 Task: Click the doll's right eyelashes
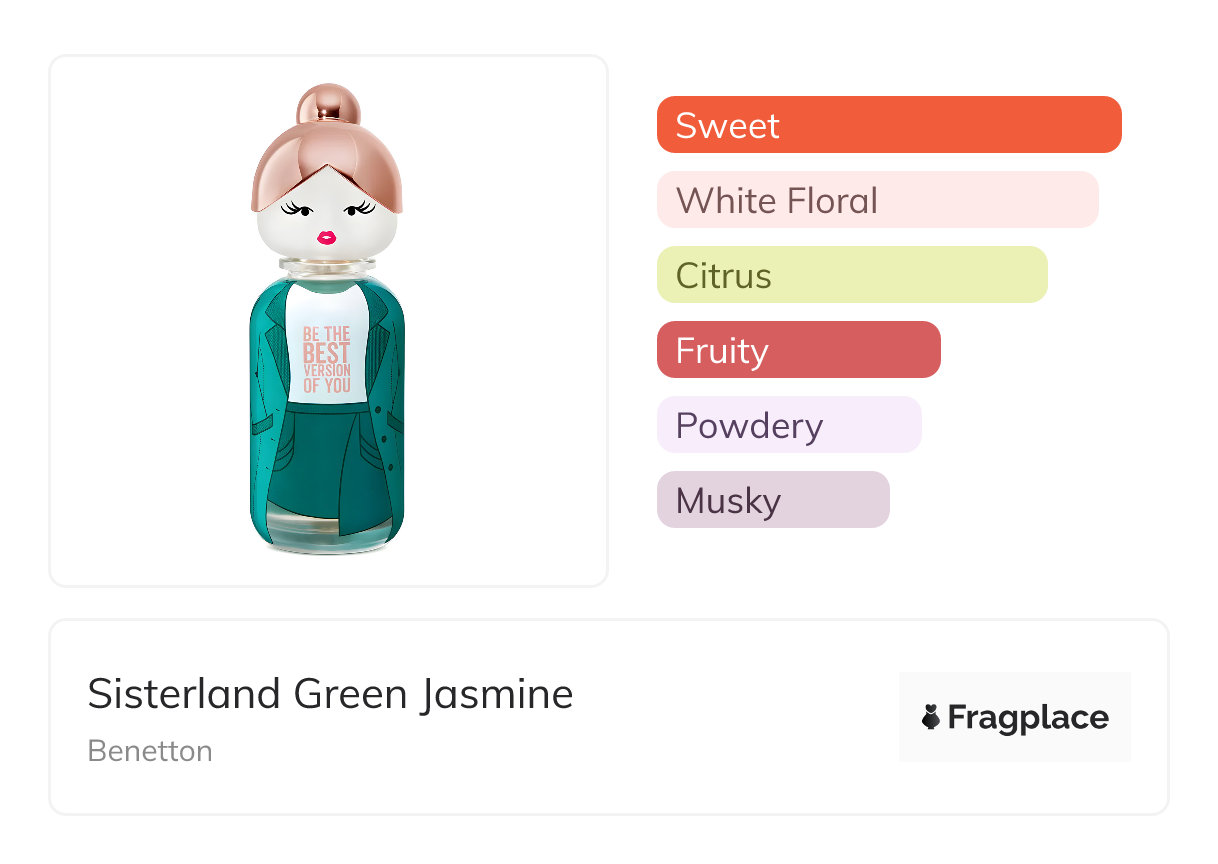point(359,208)
